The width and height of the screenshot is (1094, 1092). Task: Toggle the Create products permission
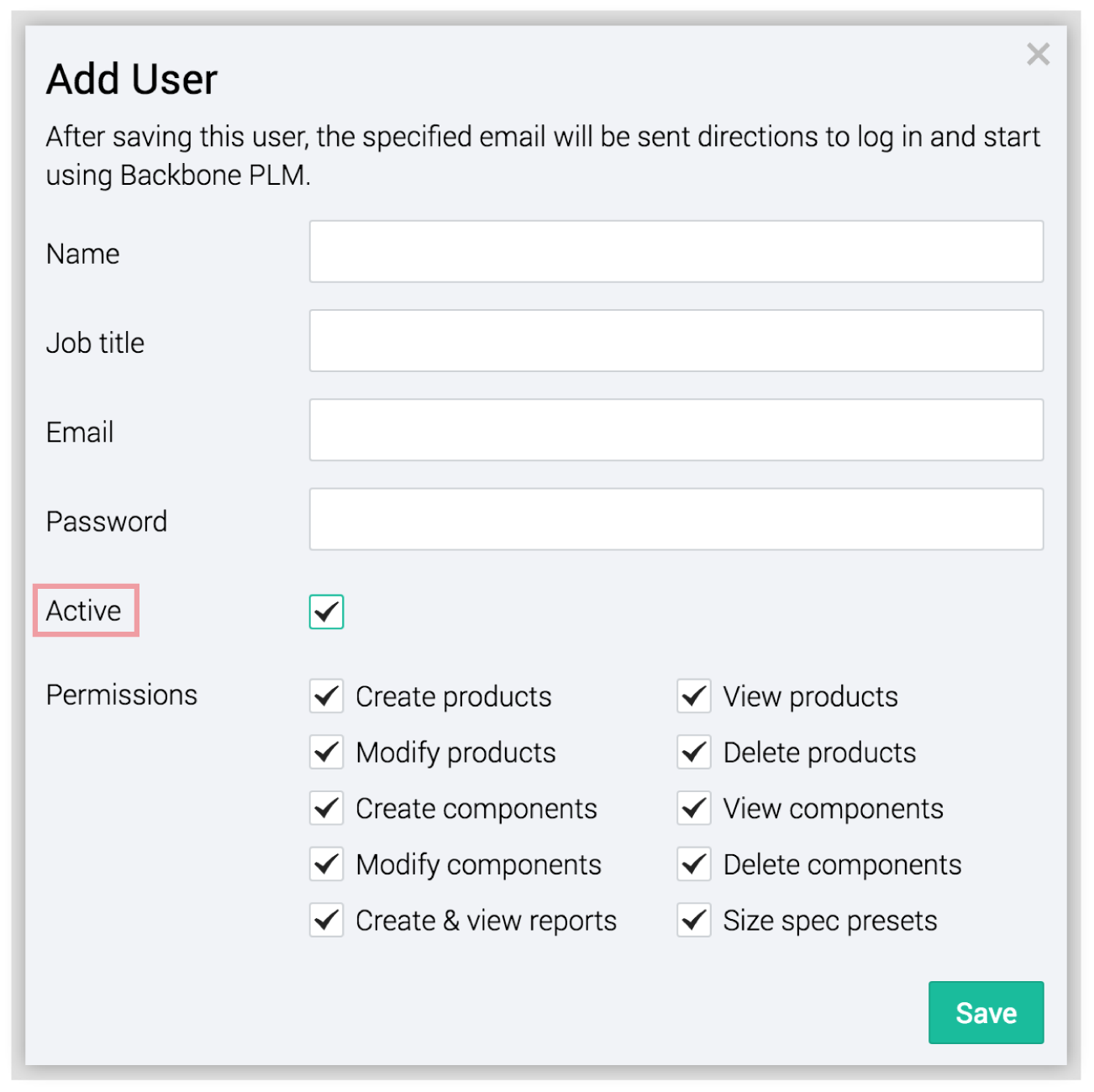click(326, 696)
